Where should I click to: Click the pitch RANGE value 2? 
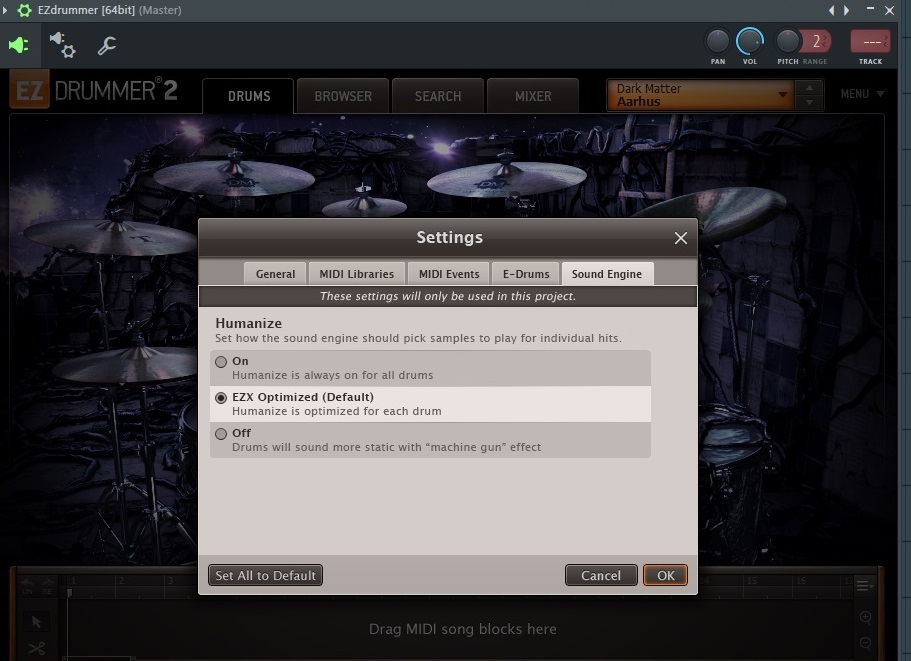click(816, 41)
